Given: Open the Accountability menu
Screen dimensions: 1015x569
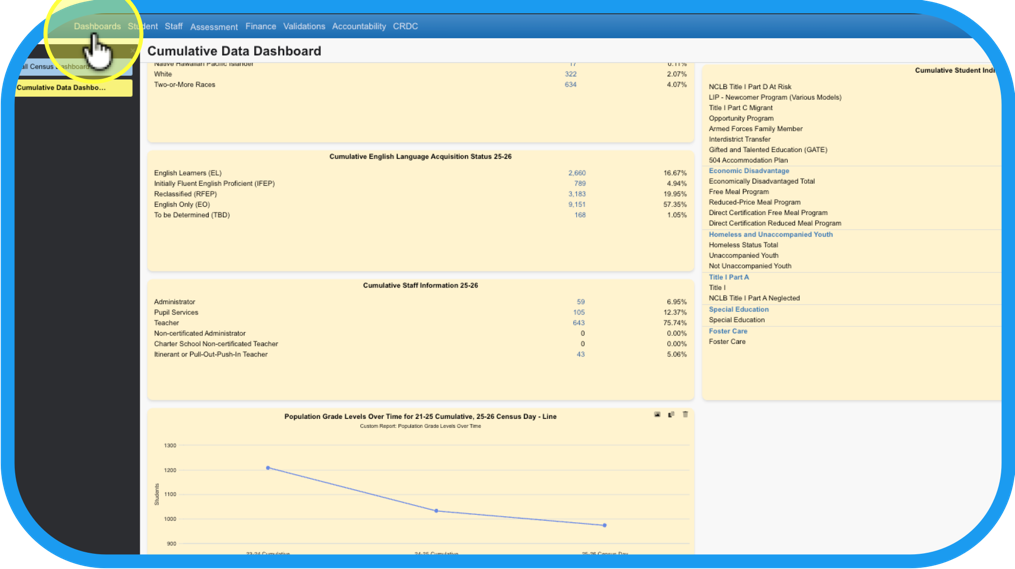Looking at the screenshot, I should click(x=359, y=26).
